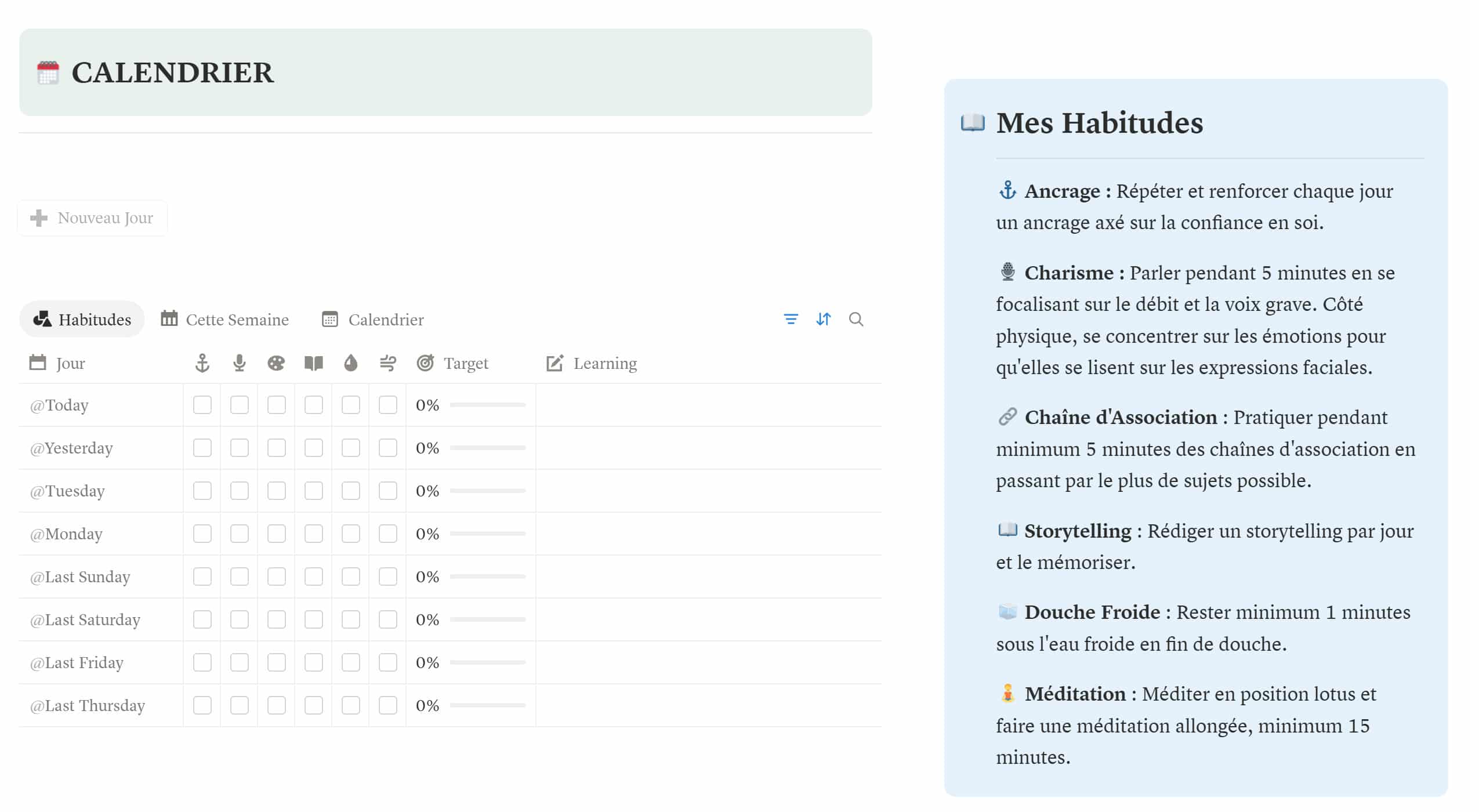Check the microphone checkbox for @Yesterday
Image resolution: width=1479 pixels, height=812 pixels.
point(239,448)
